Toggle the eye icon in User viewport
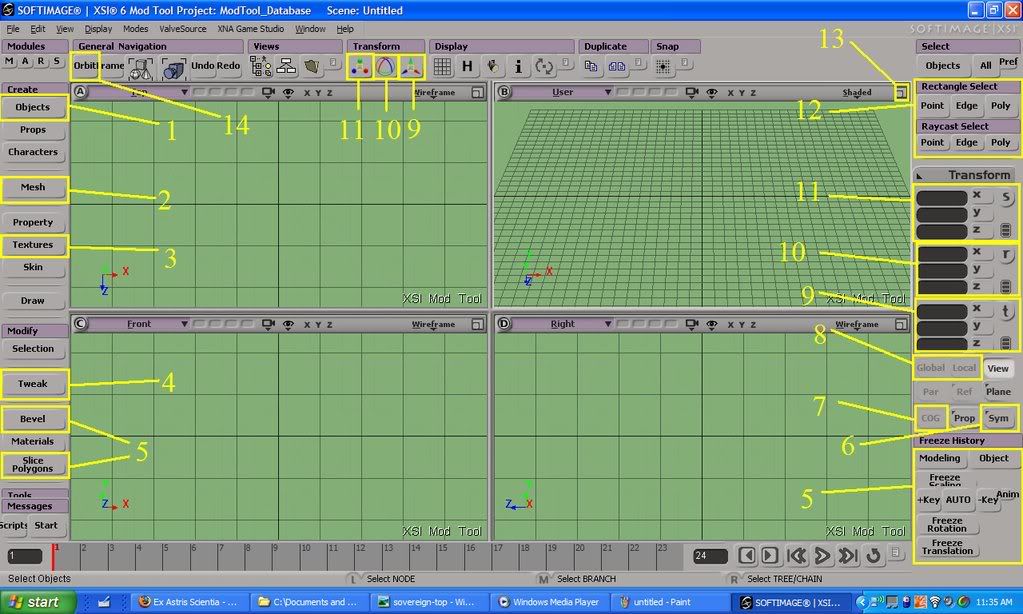The image size is (1023, 614). click(712, 93)
